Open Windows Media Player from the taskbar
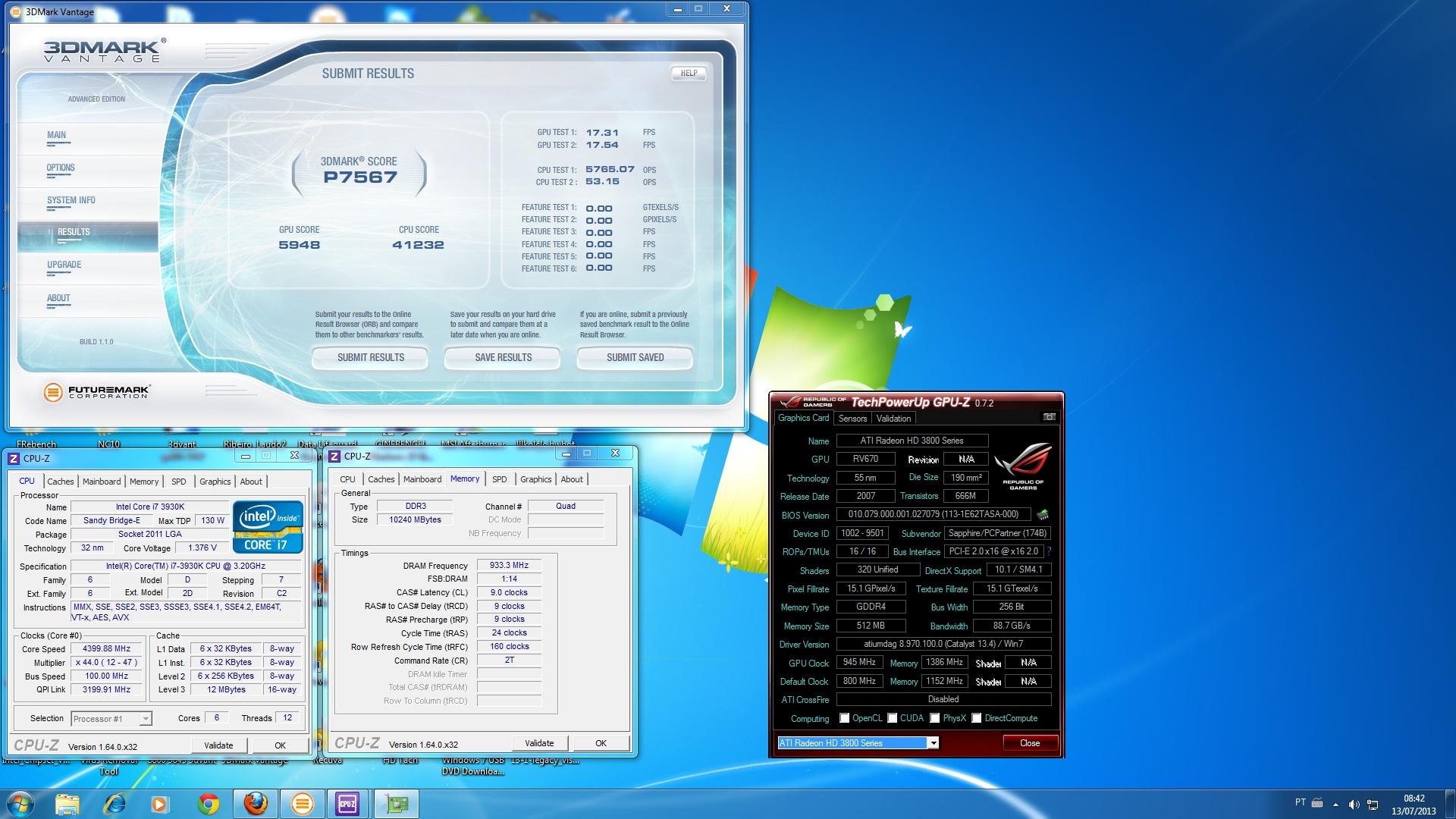The width and height of the screenshot is (1456, 819). point(160,803)
